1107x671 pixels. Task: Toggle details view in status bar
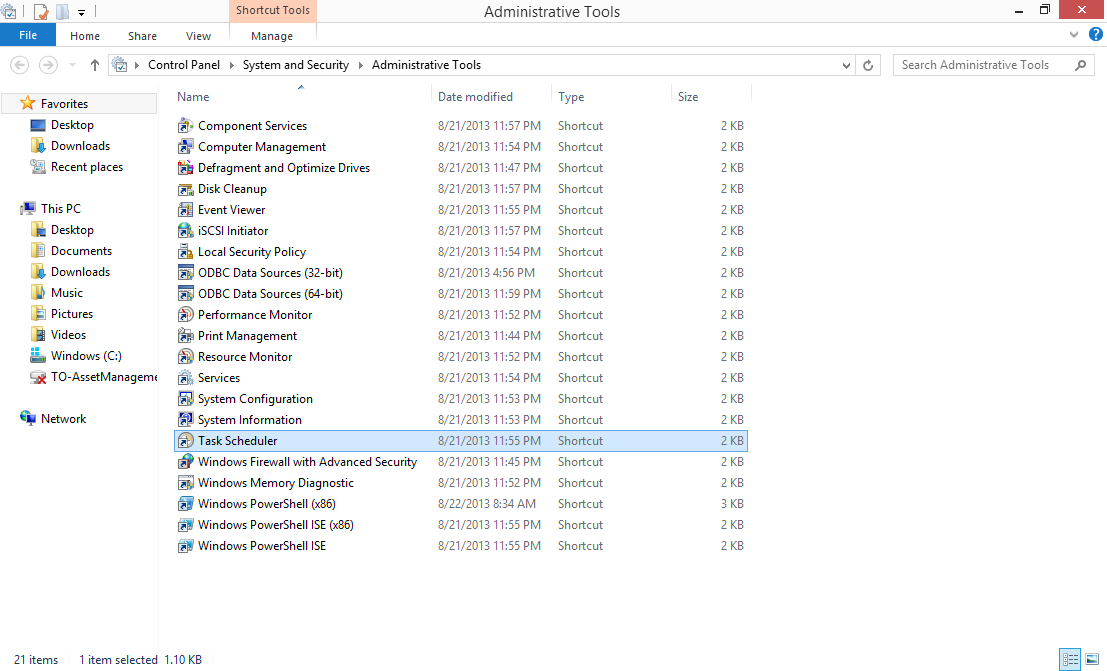1070,659
